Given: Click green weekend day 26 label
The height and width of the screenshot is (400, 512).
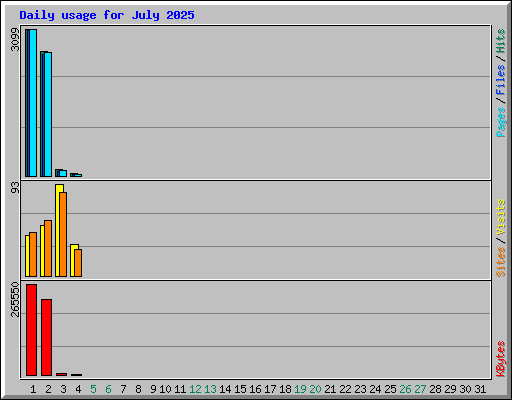Looking at the screenshot, I should click(x=405, y=389).
